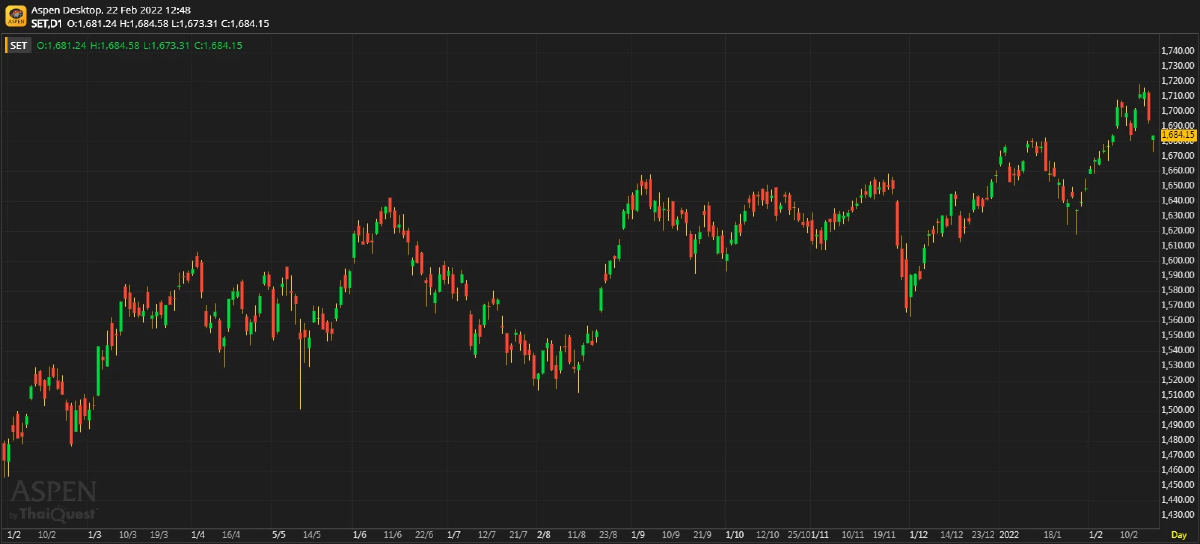The image size is (1200, 544).
Task: Click the 10/11 date axis label
Action: [854, 536]
